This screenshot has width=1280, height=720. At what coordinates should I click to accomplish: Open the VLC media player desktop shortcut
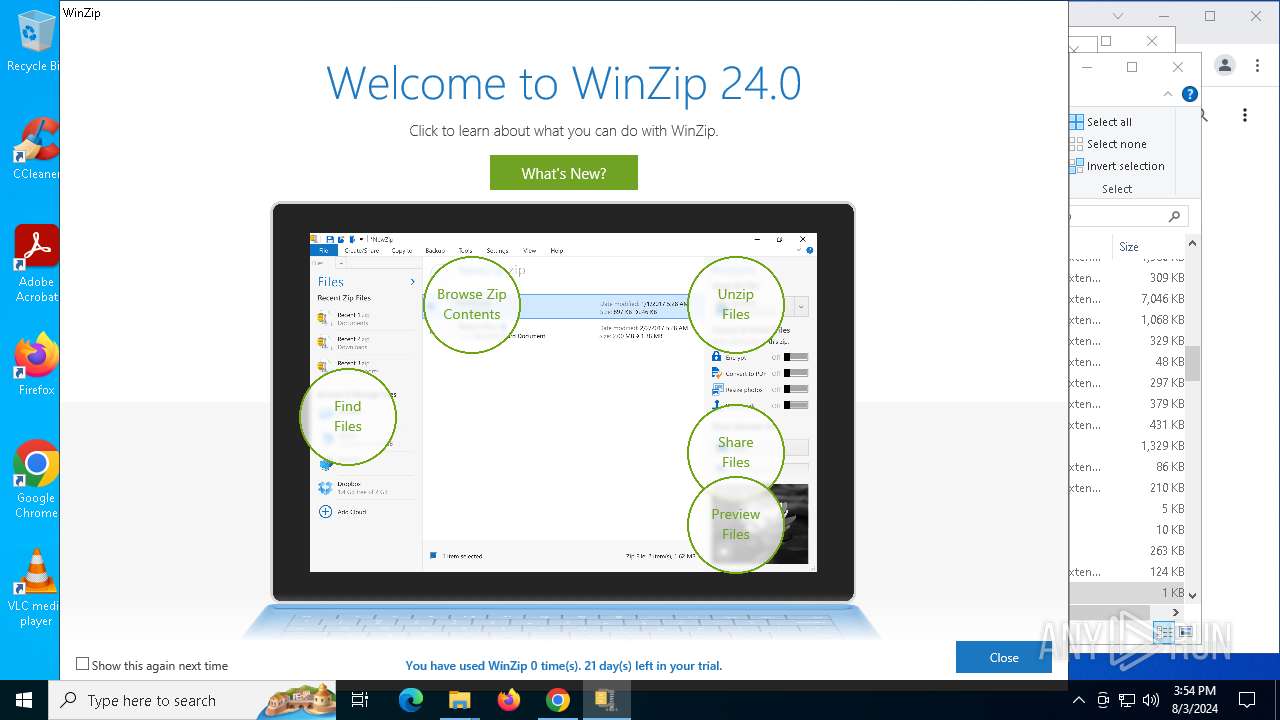click(x=36, y=587)
